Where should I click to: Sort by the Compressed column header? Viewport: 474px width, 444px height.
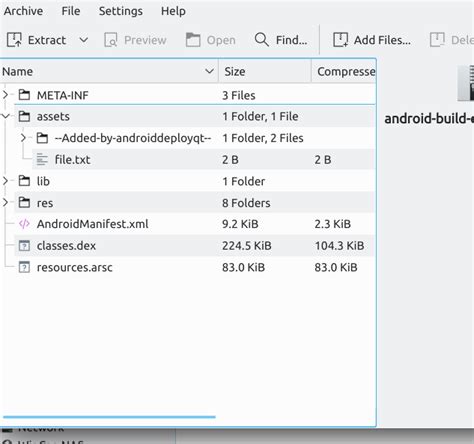point(343,71)
